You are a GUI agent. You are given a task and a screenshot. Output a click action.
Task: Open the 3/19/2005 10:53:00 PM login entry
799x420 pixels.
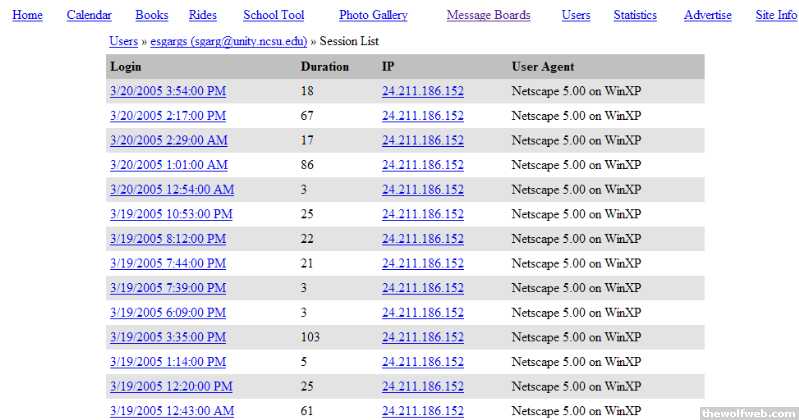coord(171,214)
